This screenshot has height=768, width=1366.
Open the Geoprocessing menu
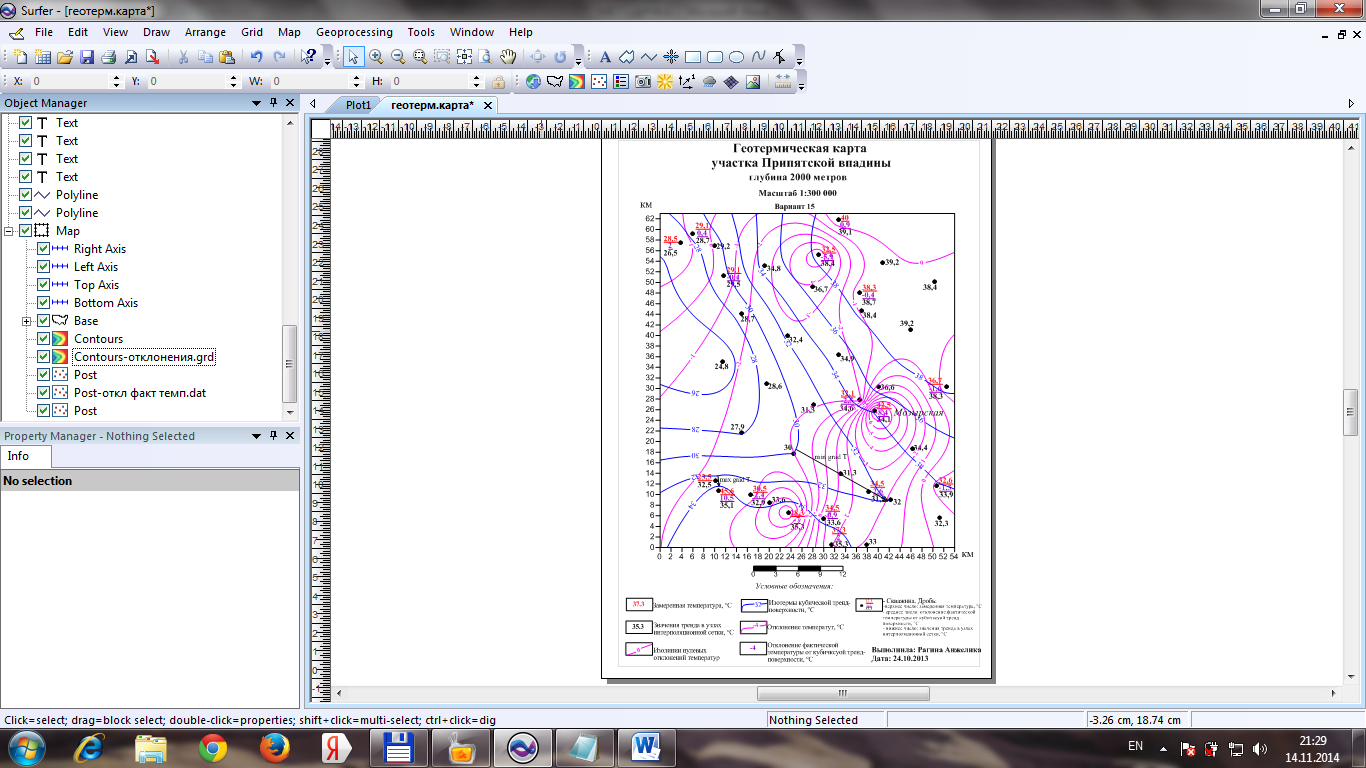tap(354, 32)
